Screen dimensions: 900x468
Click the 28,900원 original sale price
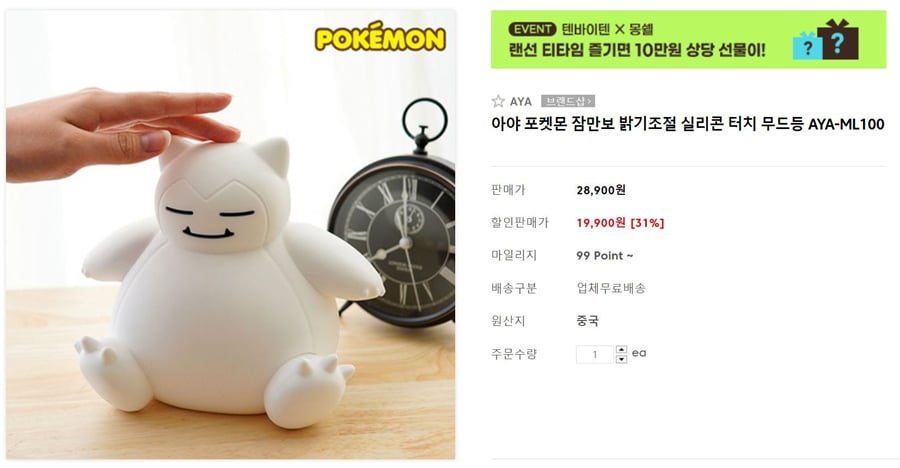(x=600, y=190)
